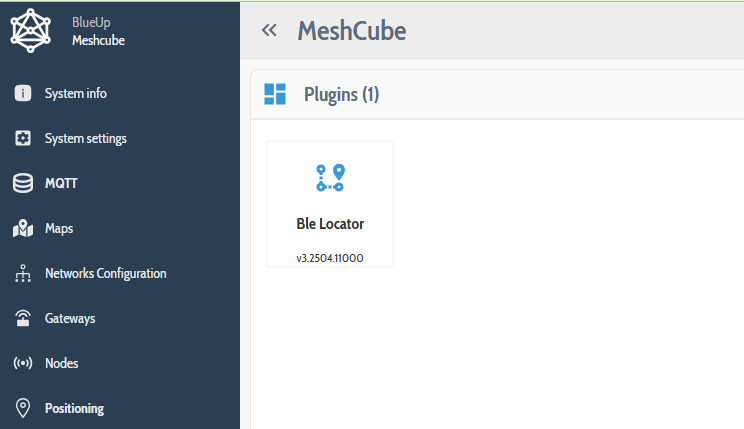Click the Nodes signal icon
This screenshot has height=429, width=744.
23,364
